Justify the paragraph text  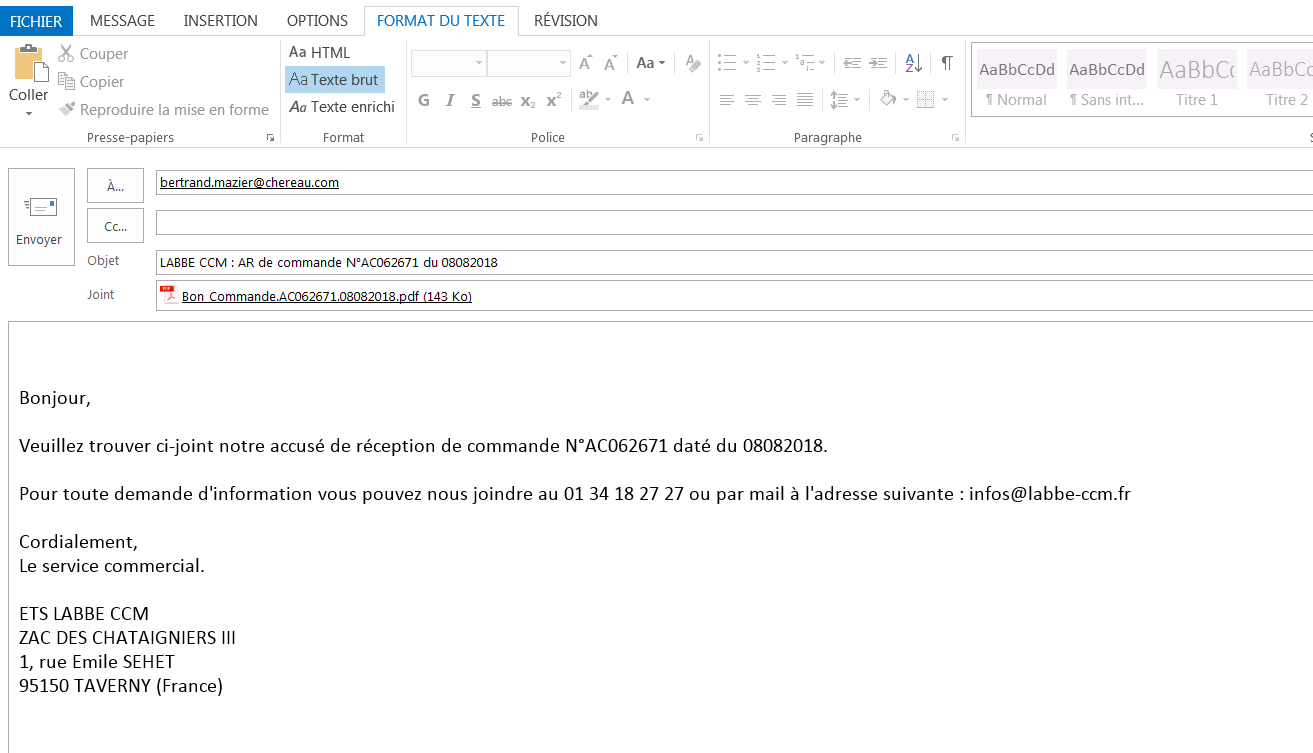tap(805, 100)
